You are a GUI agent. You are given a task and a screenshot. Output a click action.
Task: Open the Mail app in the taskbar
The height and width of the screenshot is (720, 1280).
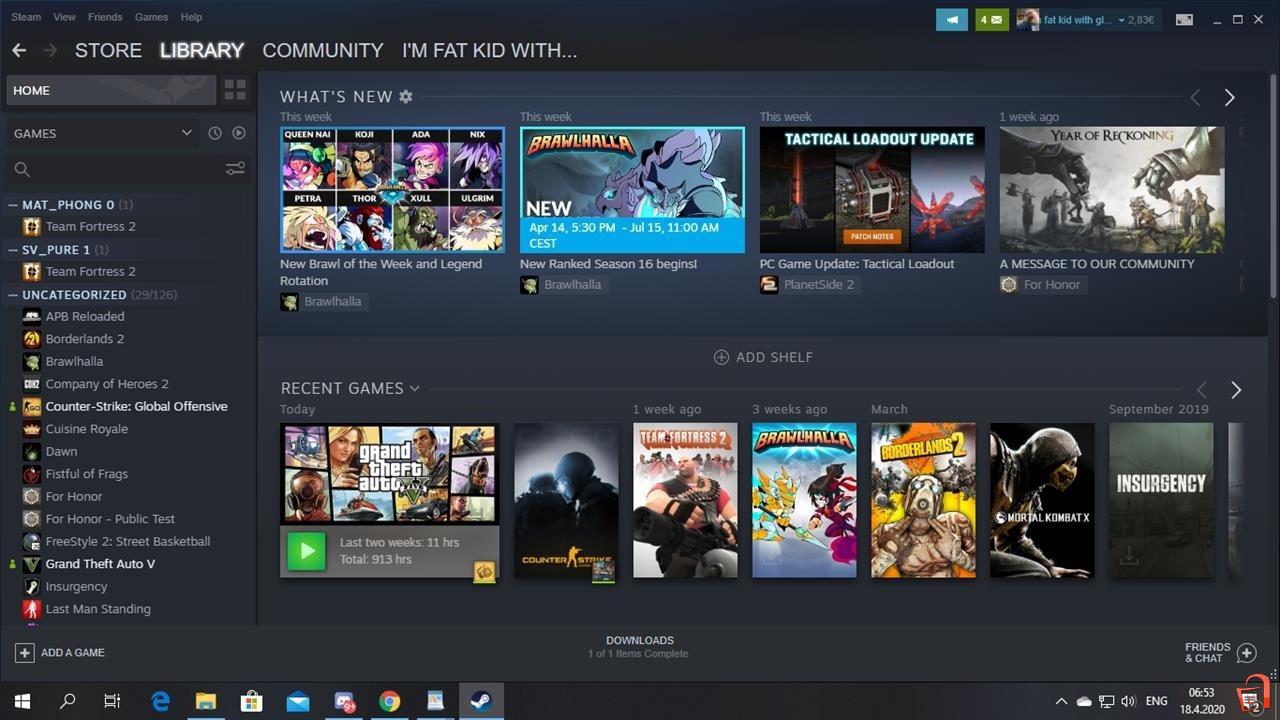298,702
